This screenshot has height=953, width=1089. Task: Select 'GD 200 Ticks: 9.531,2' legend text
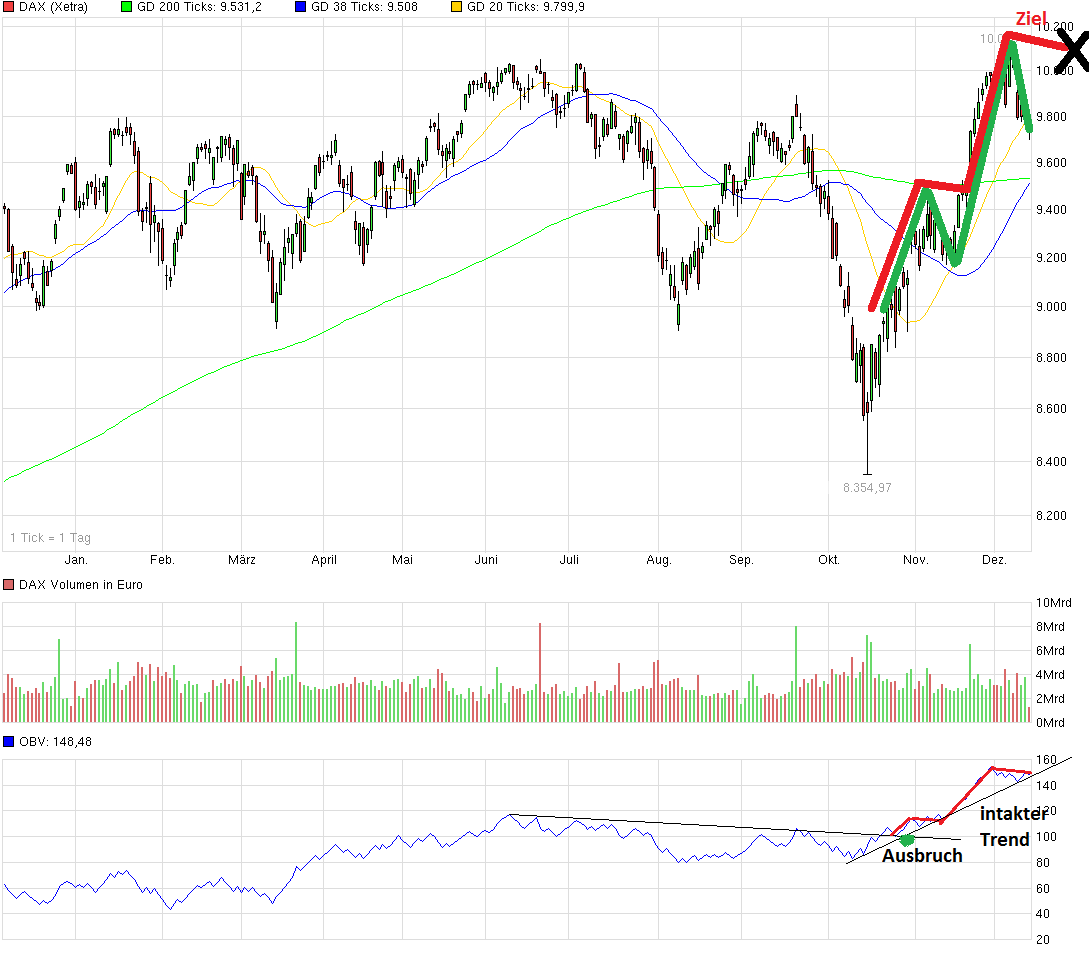[x=199, y=7]
